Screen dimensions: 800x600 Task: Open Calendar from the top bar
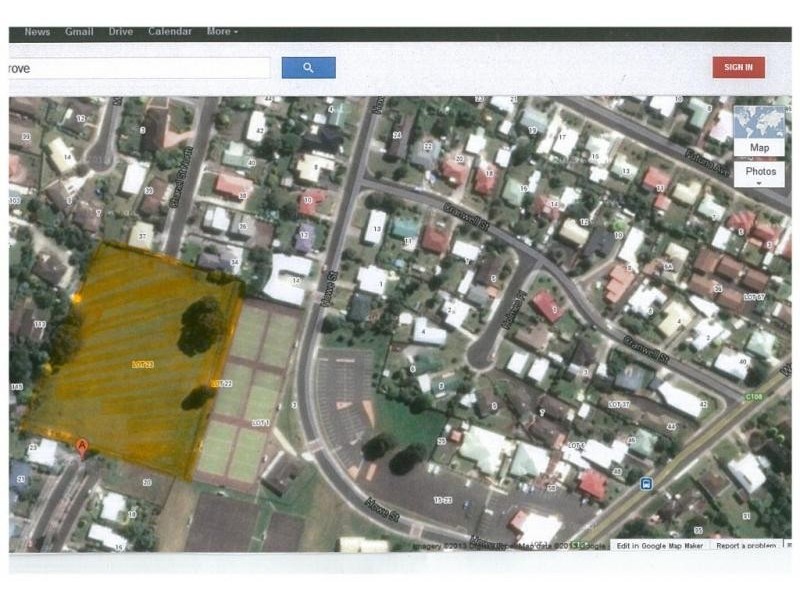click(x=170, y=32)
